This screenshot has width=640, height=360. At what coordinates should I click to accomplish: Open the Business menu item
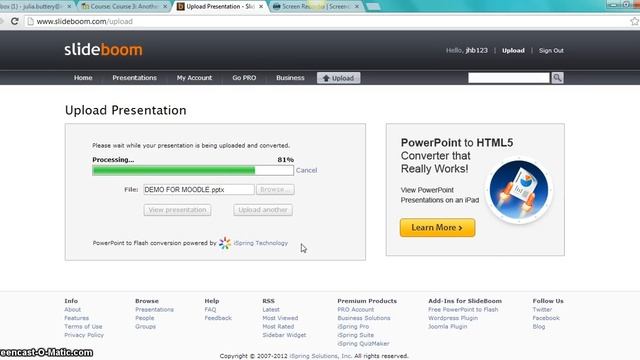[x=290, y=78]
